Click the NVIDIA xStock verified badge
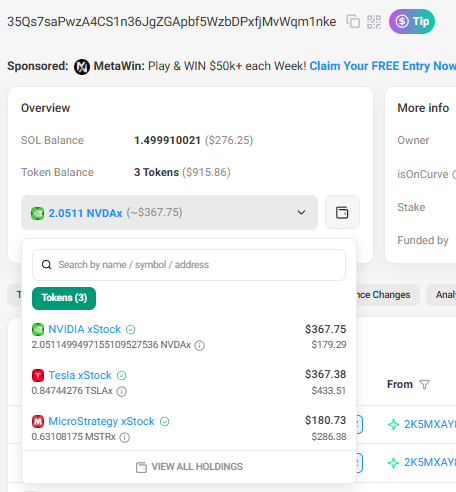Viewport: 456px width, 492px height. click(131, 330)
